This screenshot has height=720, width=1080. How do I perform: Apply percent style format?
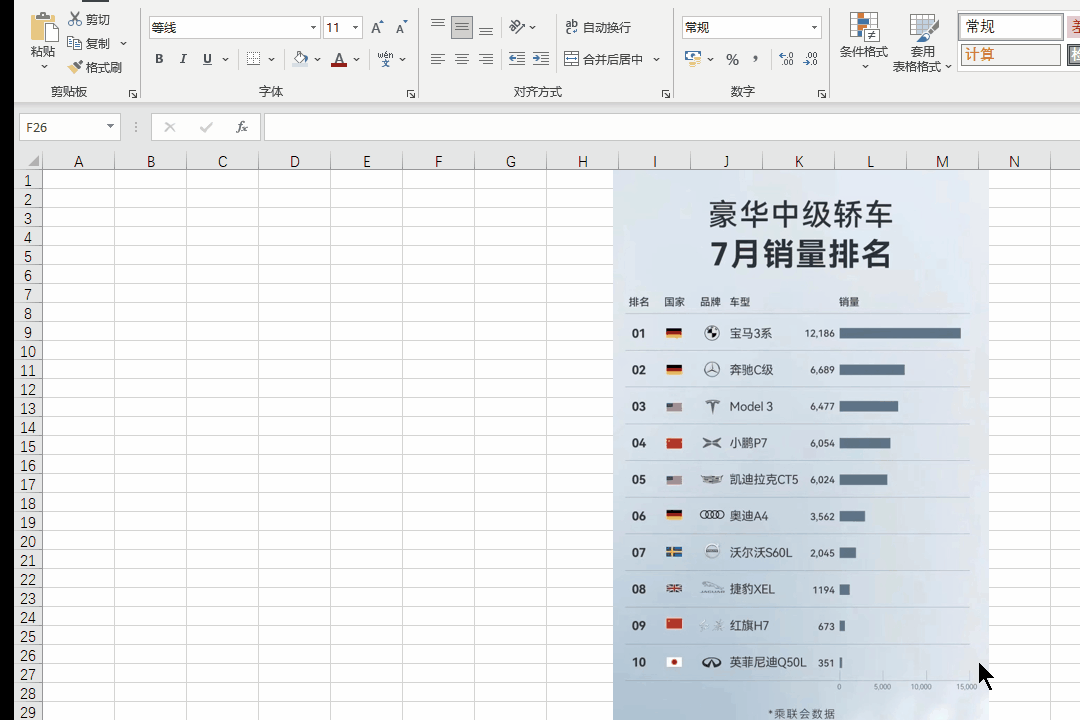(732, 59)
